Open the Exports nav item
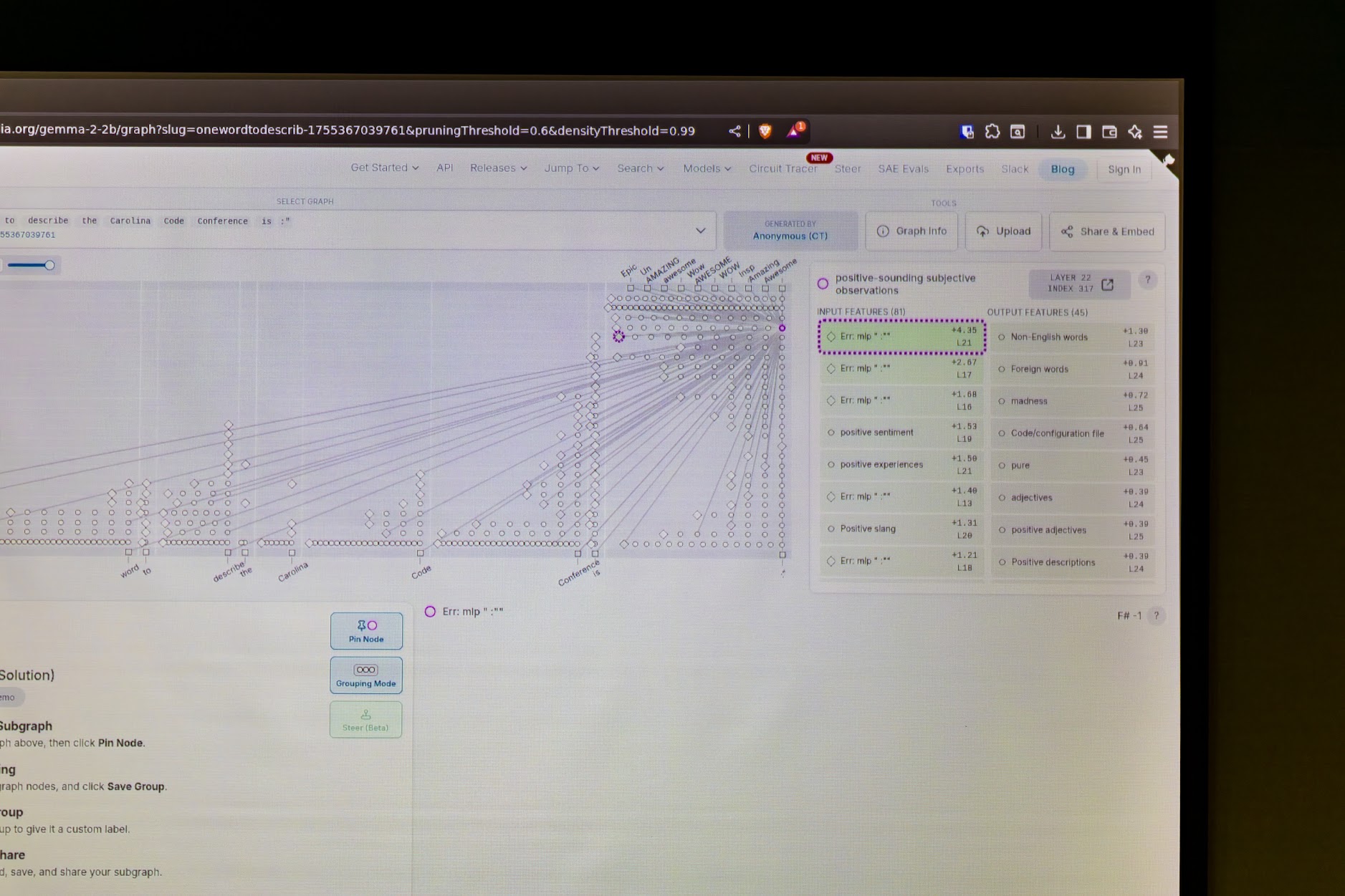This screenshot has width=1345, height=896. (965, 169)
